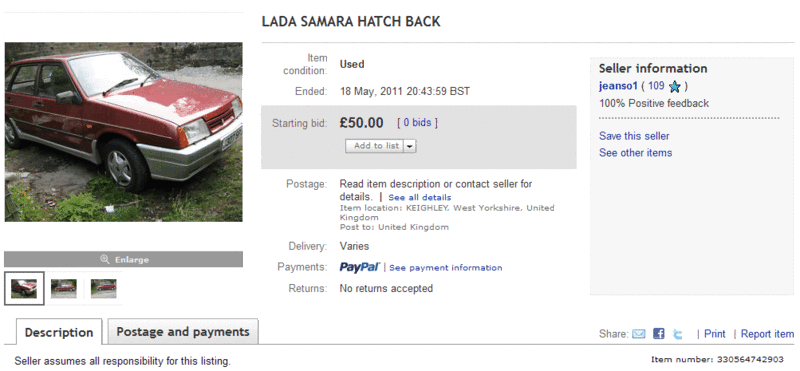
Task: Open See all details postage link
Action: (420, 197)
